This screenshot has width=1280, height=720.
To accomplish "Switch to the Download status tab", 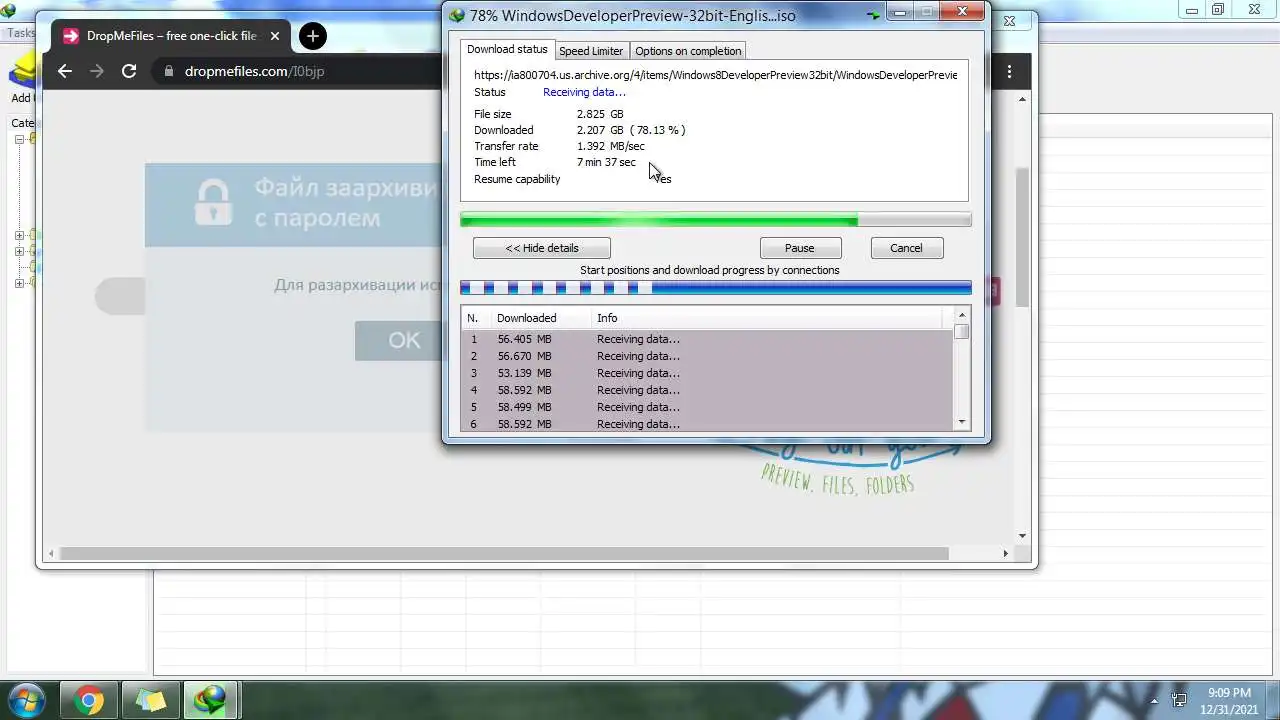I will coord(507,49).
